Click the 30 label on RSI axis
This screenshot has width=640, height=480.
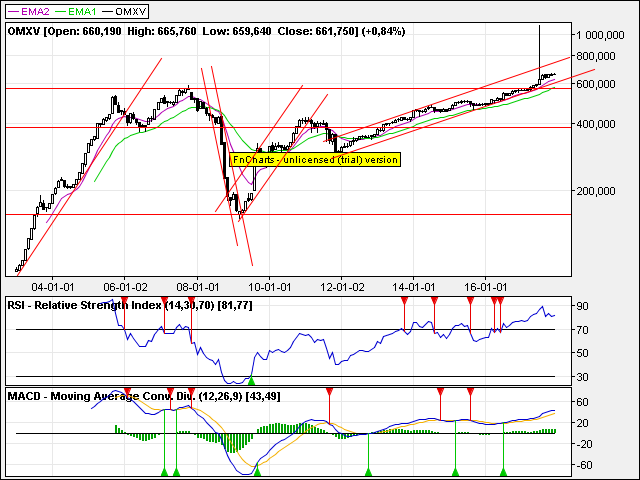[x=582, y=377]
